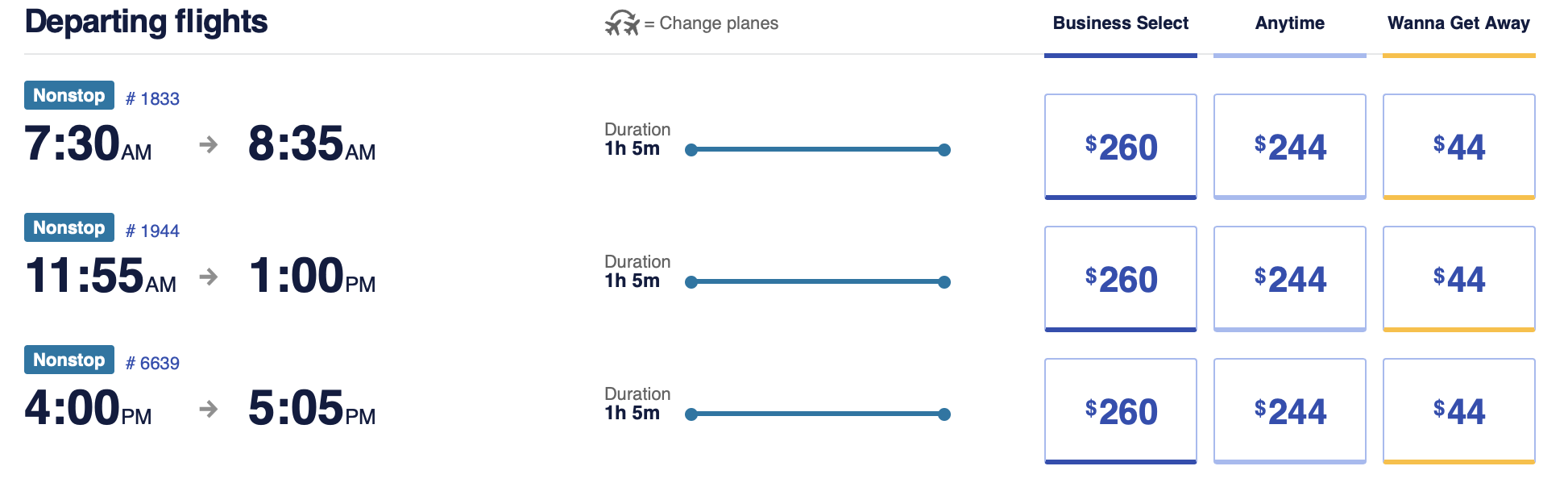The image size is (1568, 487).
Task: Select $244 Anytime fare for 7:30 AM flight
Action: (x=1290, y=147)
